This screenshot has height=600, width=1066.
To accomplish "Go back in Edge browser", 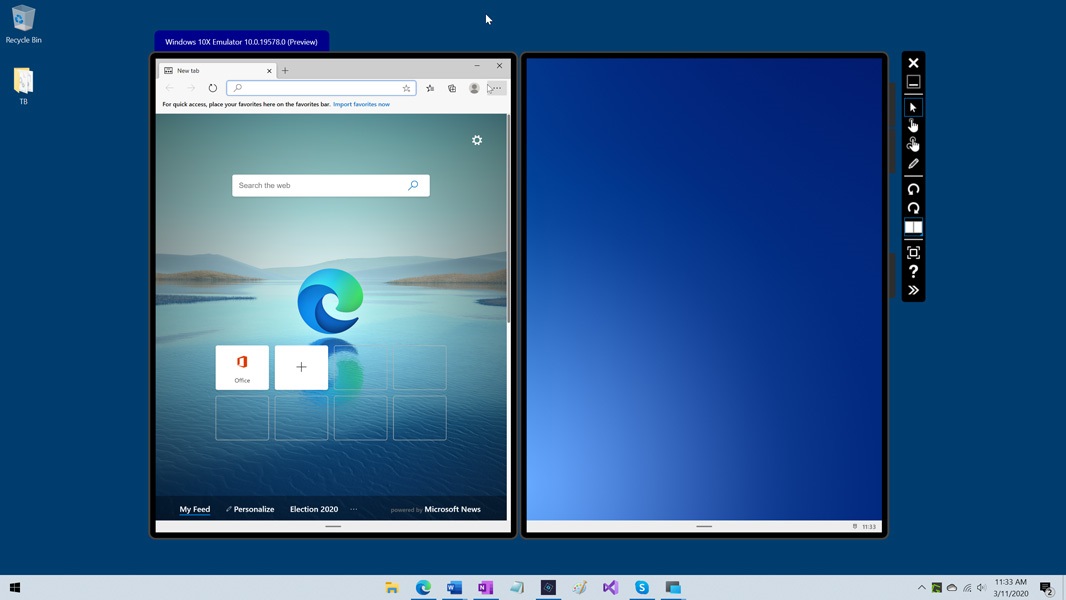I will [170, 88].
